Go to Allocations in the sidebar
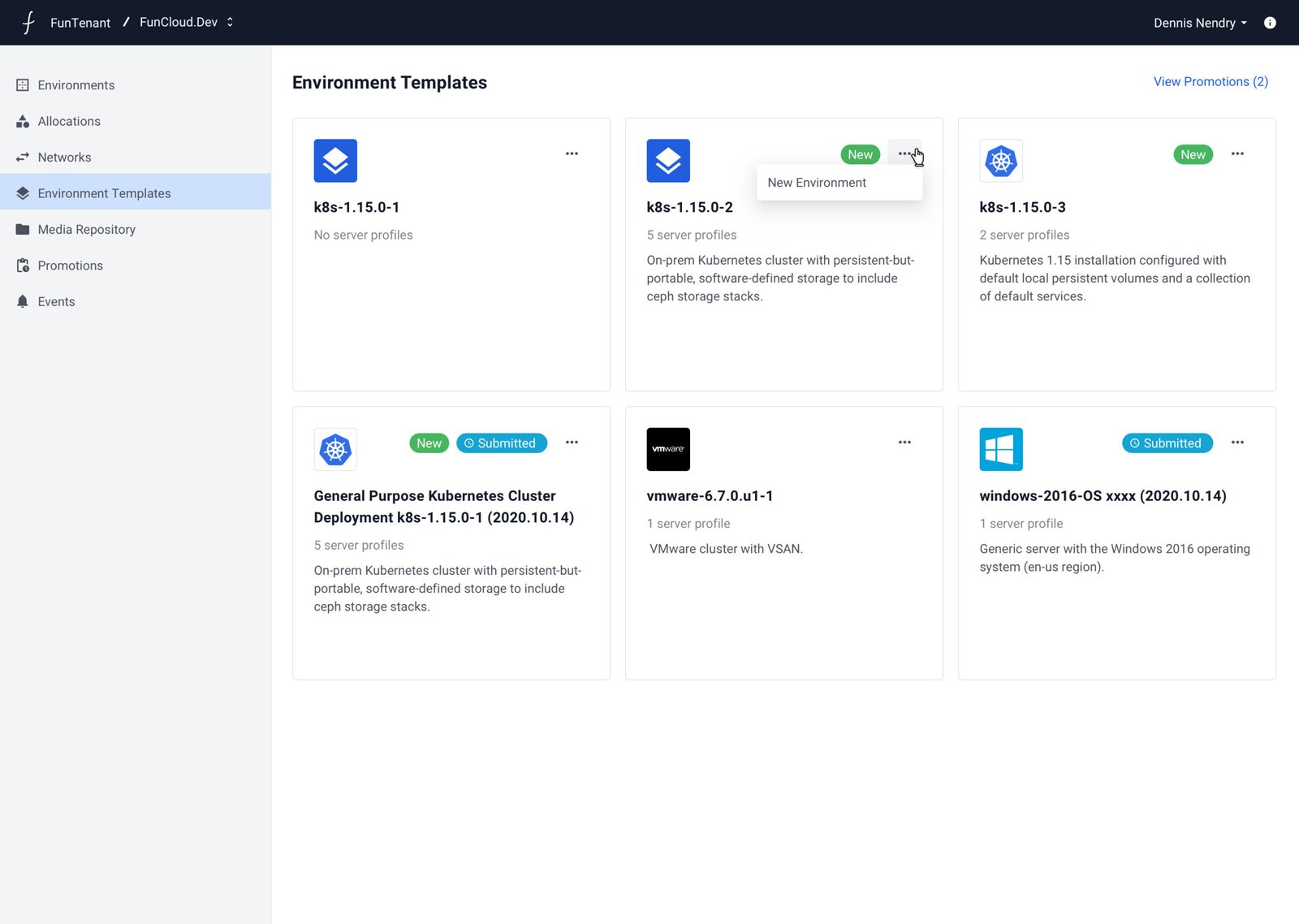The height and width of the screenshot is (924, 1299). tap(69, 121)
